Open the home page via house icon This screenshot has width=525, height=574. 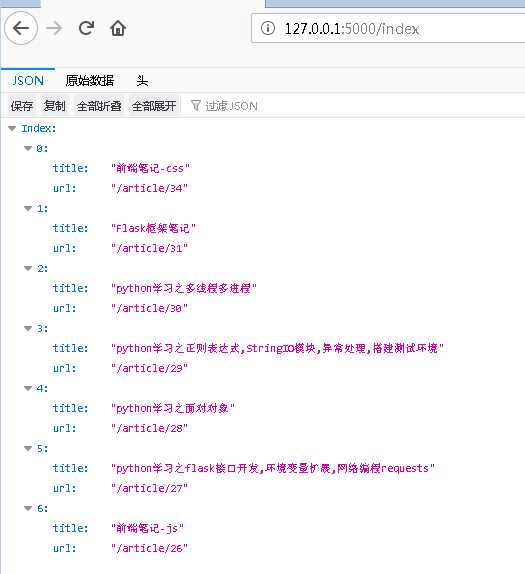point(118,28)
